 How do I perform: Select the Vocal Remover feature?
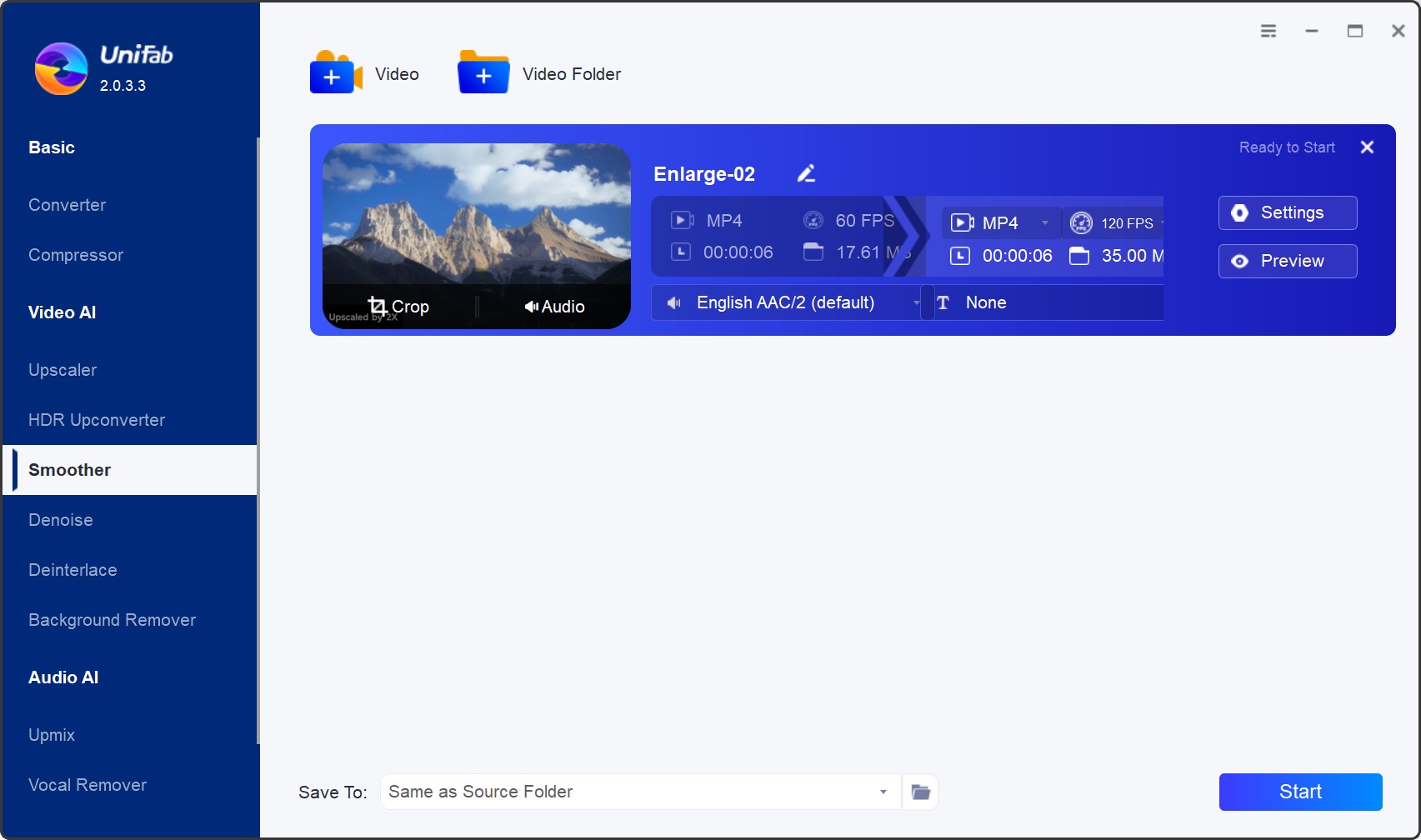(88, 784)
